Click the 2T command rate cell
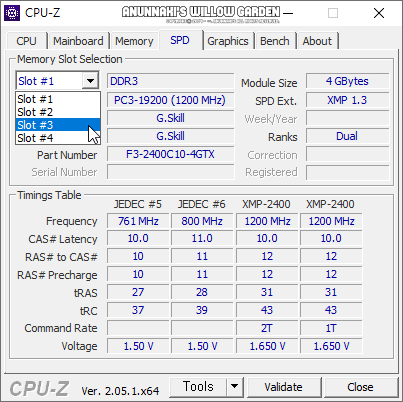Image resolution: width=403 pixels, height=402 pixels. coord(267,328)
